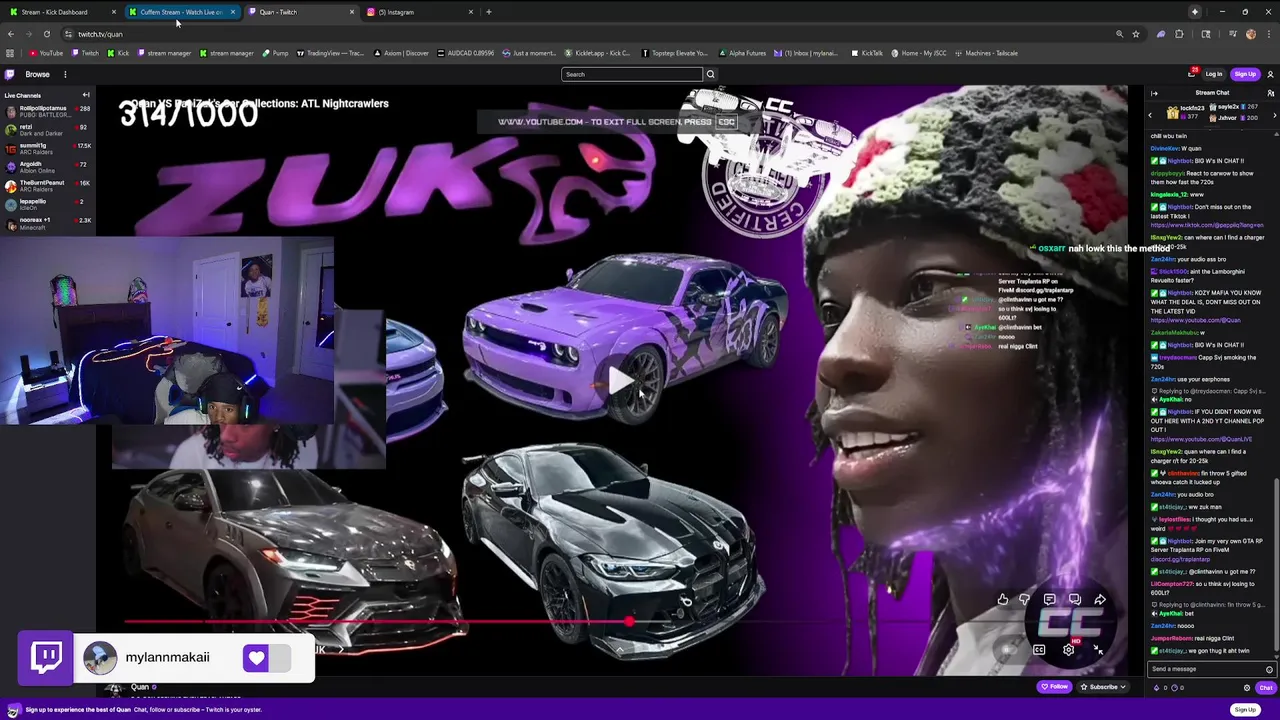The image size is (1280, 720).
Task: Collapse Stream Chat with the arrow icon
Action: tap(1154, 93)
